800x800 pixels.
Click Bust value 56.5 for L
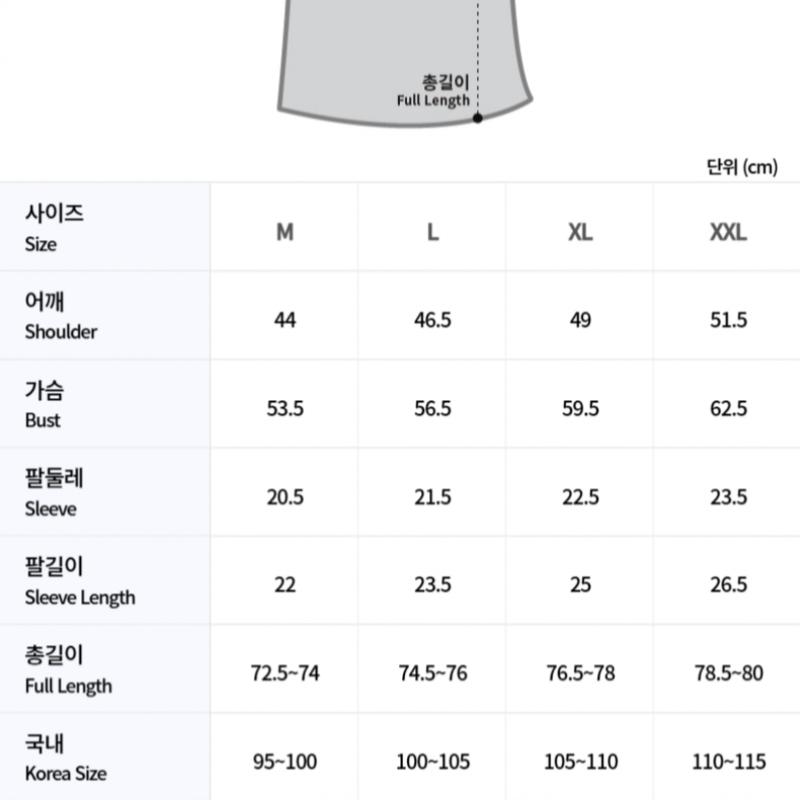coord(432,408)
